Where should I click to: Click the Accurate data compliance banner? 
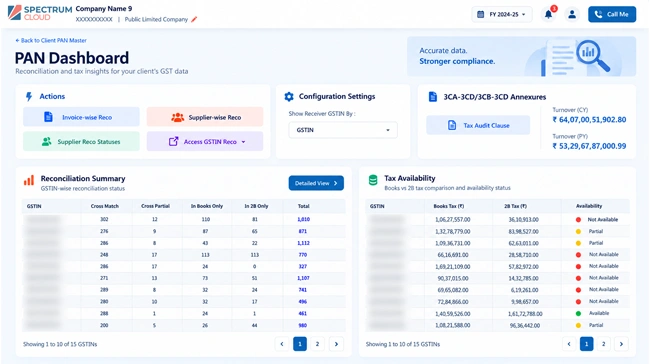point(521,56)
